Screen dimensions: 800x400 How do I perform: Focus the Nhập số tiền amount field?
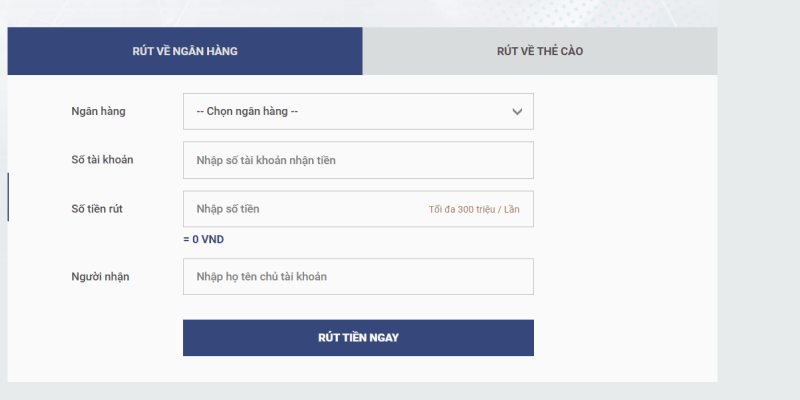pyautogui.click(x=300, y=209)
